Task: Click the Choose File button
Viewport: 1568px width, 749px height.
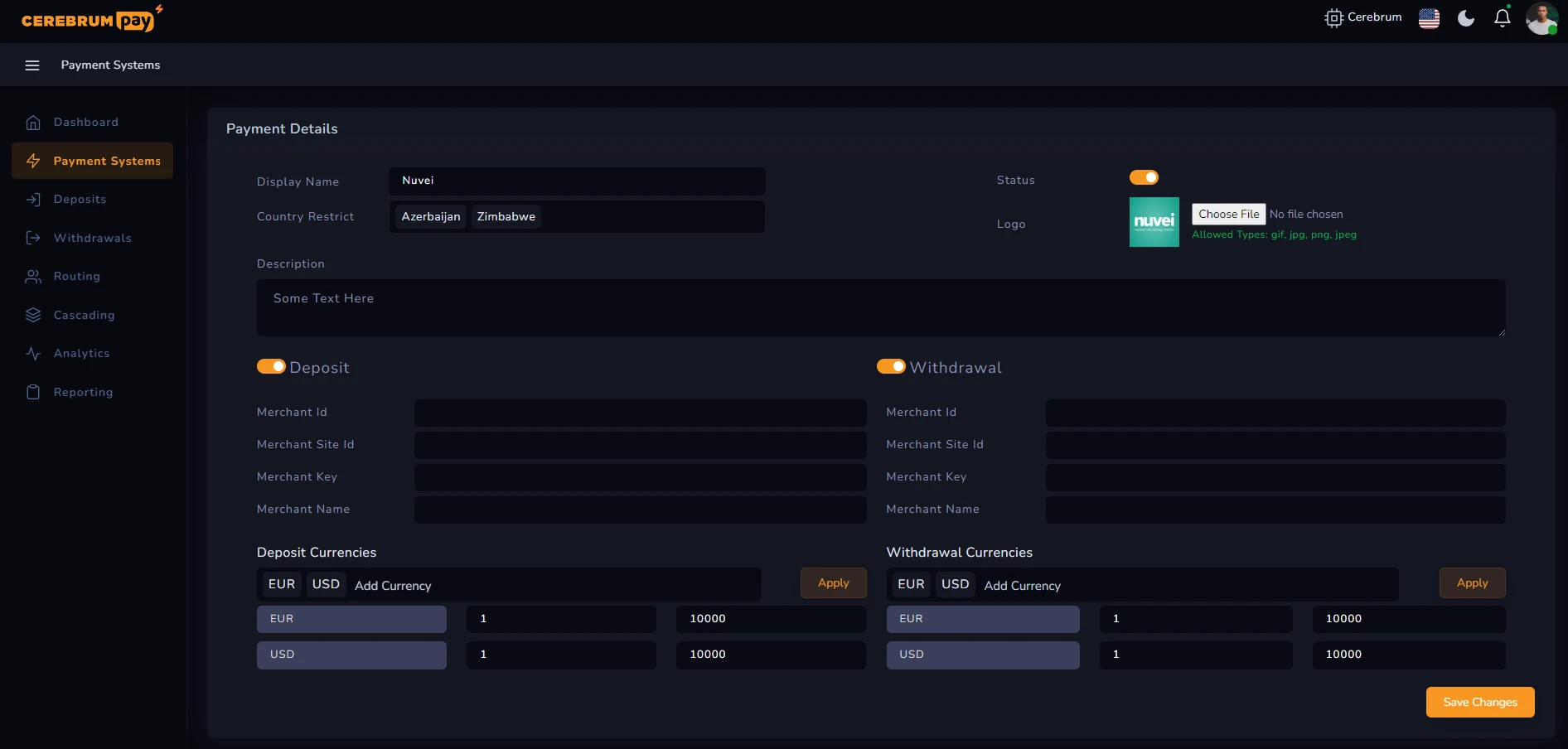Action: (1228, 214)
